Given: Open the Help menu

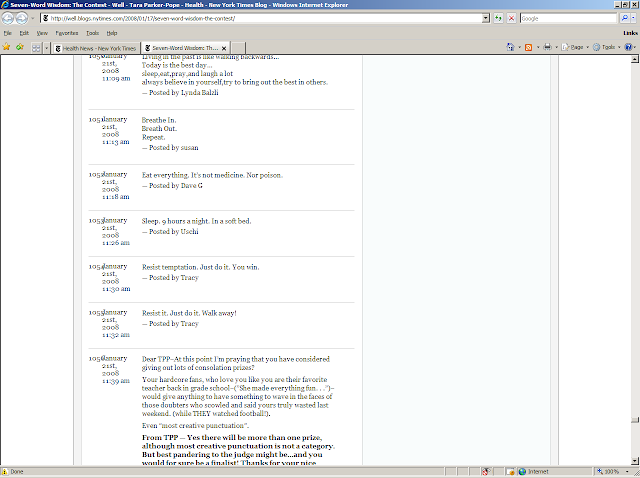Looking at the screenshot, I should point(112,33).
